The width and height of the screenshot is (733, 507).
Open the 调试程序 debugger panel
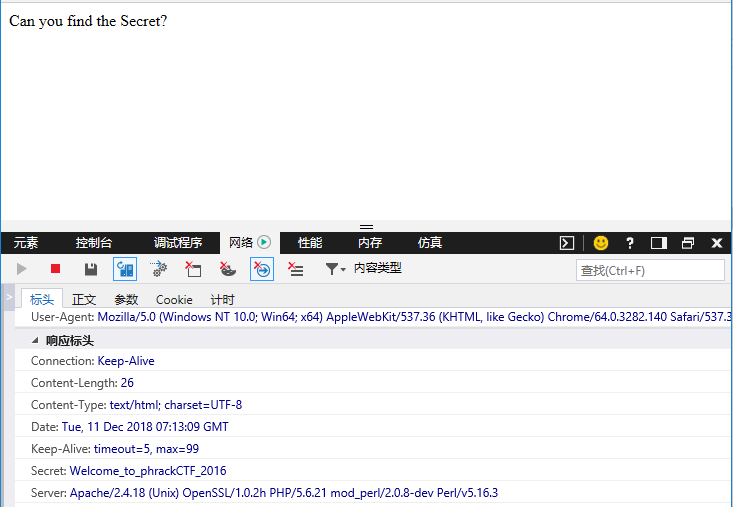pos(178,243)
